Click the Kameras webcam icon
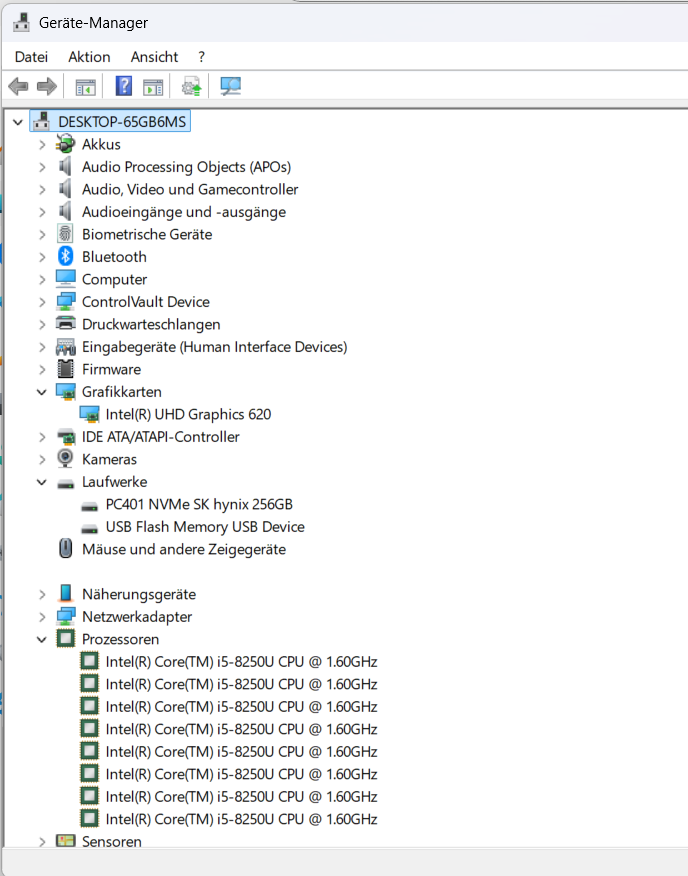 [x=65, y=459]
